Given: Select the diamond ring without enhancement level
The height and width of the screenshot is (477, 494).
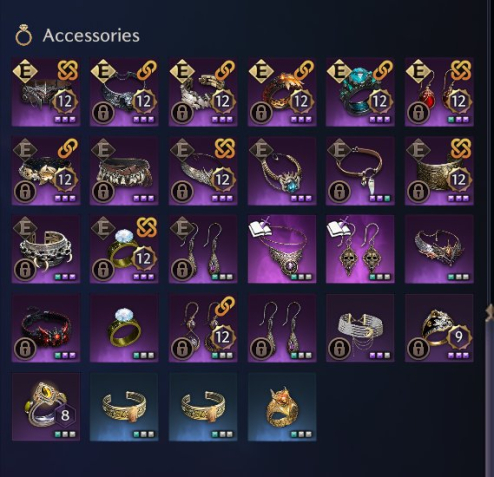Looking at the screenshot, I should pyautogui.click(x=124, y=328).
